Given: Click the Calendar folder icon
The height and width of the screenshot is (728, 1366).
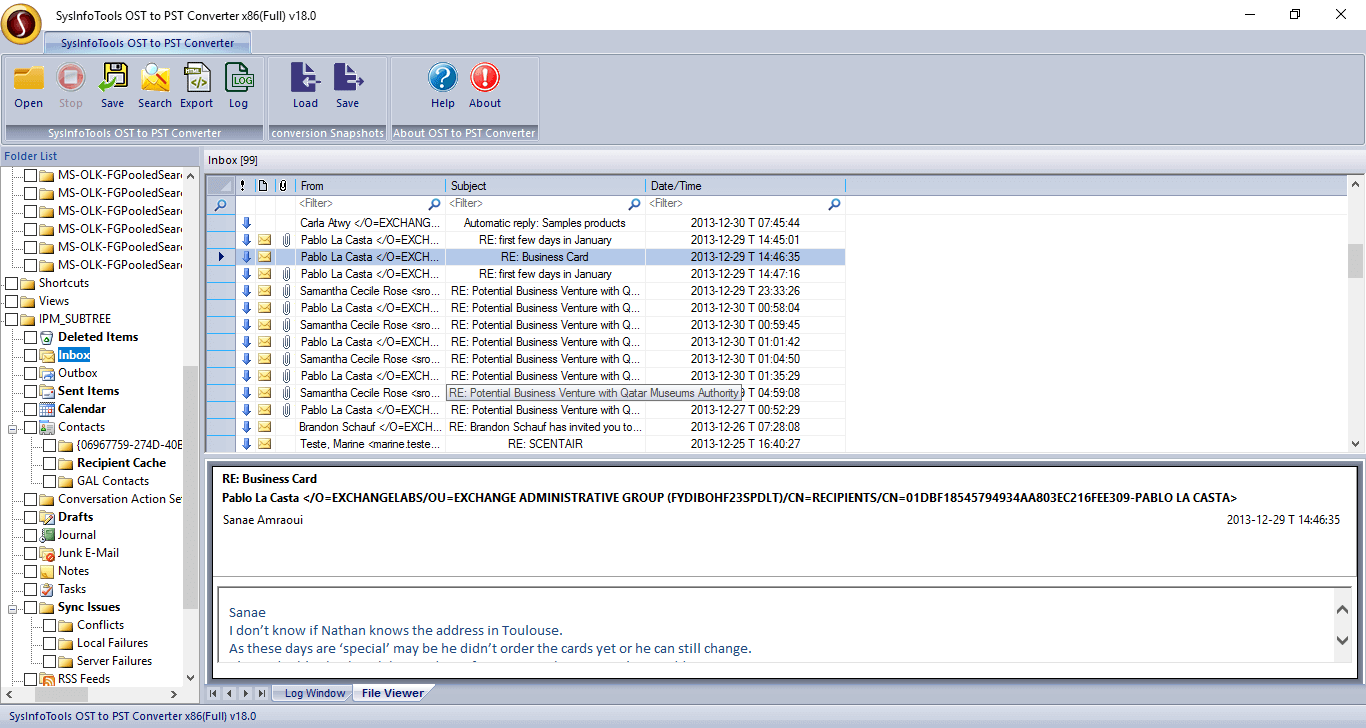Looking at the screenshot, I should click(x=47, y=409).
